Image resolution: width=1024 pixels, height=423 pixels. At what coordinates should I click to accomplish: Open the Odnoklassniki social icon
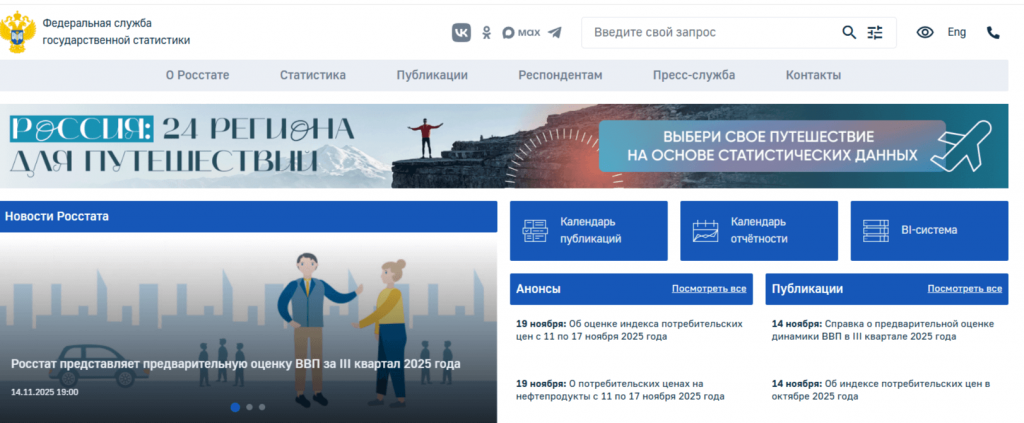pyautogui.click(x=487, y=32)
